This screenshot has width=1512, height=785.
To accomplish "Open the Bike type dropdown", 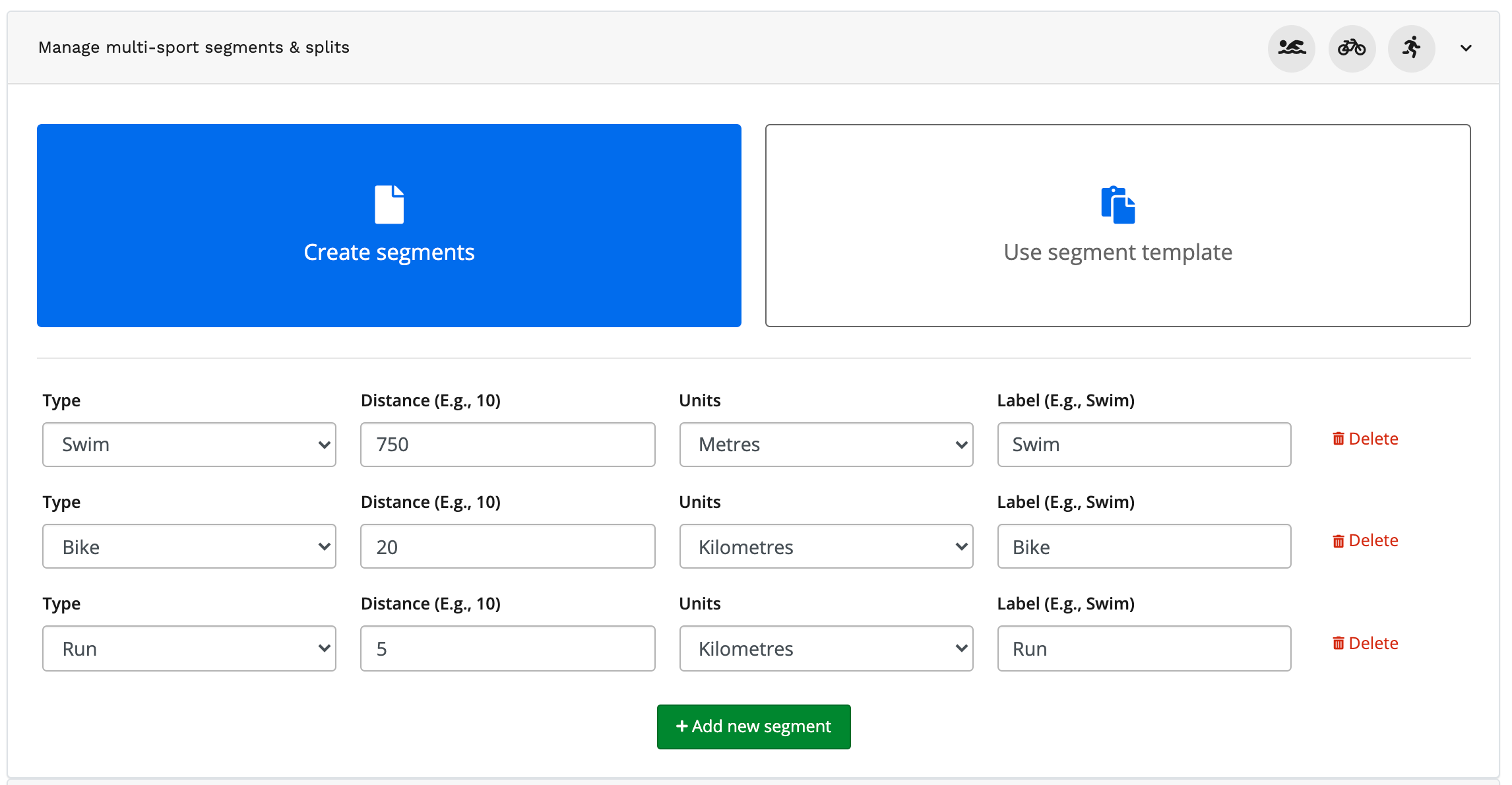I will [x=189, y=546].
